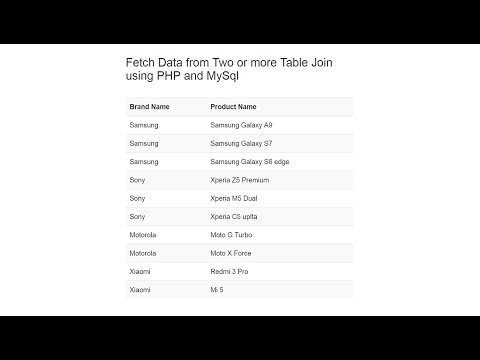Viewport: 480px width, 360px height.
Task: Select the Xperia M5 Dual entry
Action: pos(234,198)
